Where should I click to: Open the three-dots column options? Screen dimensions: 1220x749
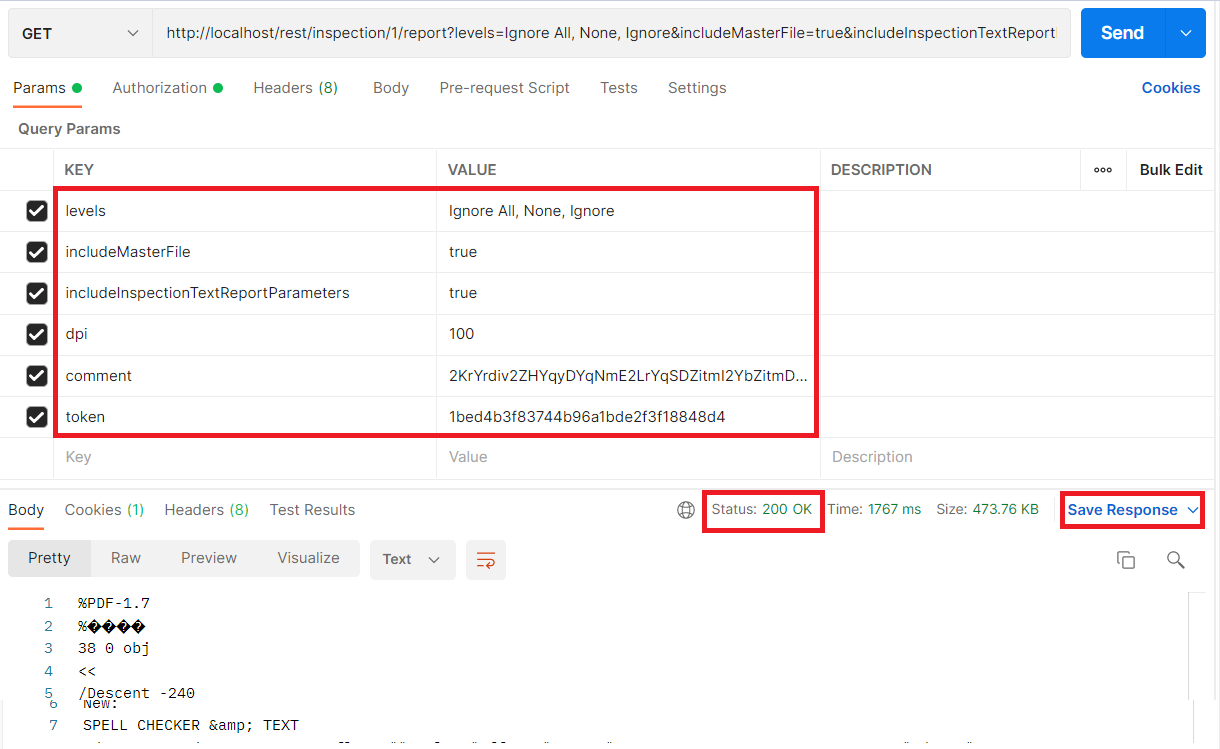click(x=1103, y=170)
